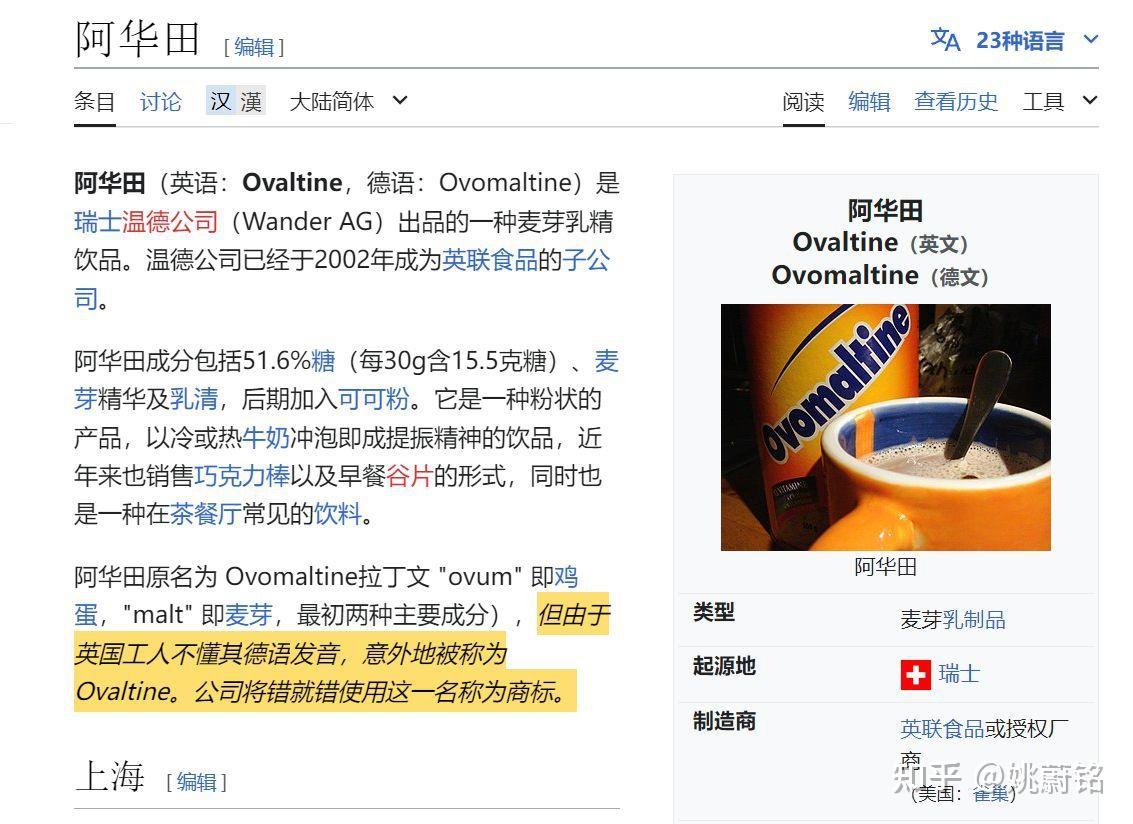This screenshot has width=1133, height=824.
Task: Toggle the 汉 simplified Chinese variant
Action: 221,101
